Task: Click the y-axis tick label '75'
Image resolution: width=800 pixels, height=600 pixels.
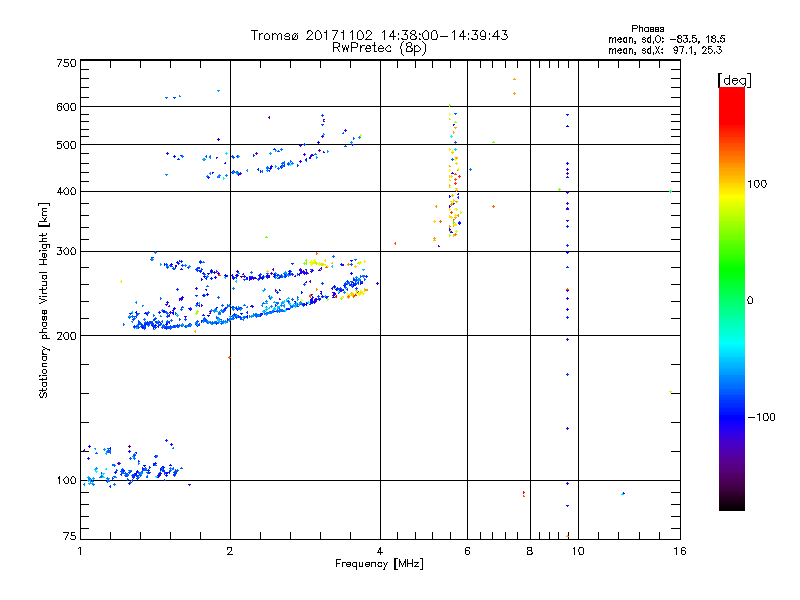Action: coord(70,536)
